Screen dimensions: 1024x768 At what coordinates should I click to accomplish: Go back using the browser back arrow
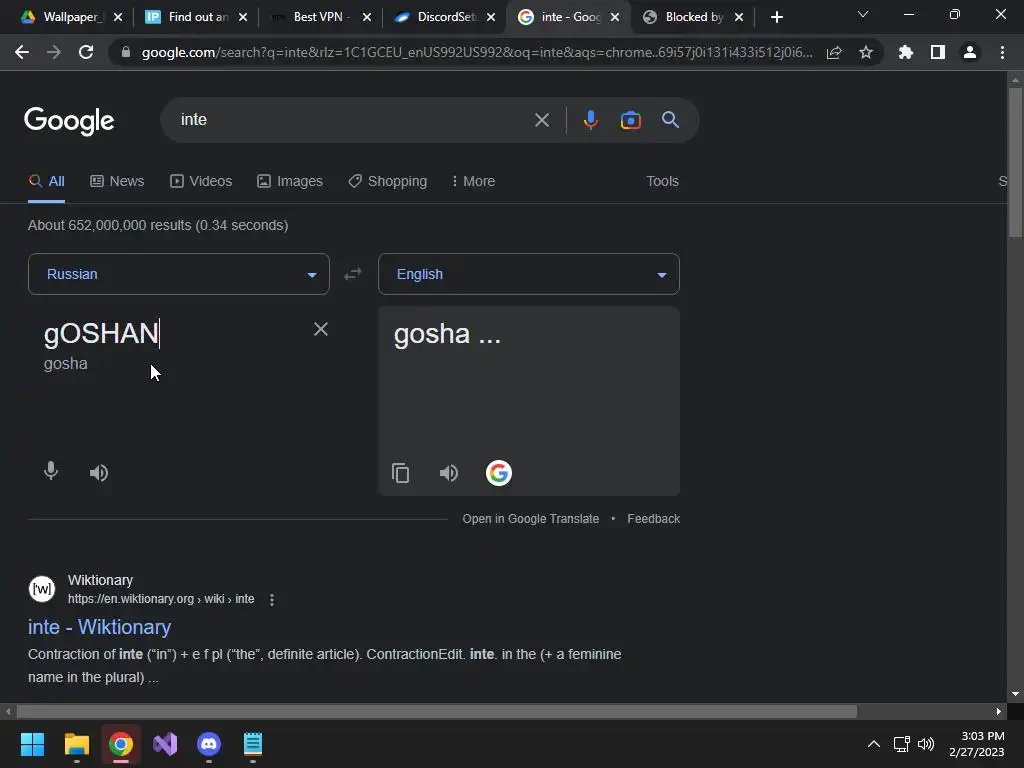[22, 52]
